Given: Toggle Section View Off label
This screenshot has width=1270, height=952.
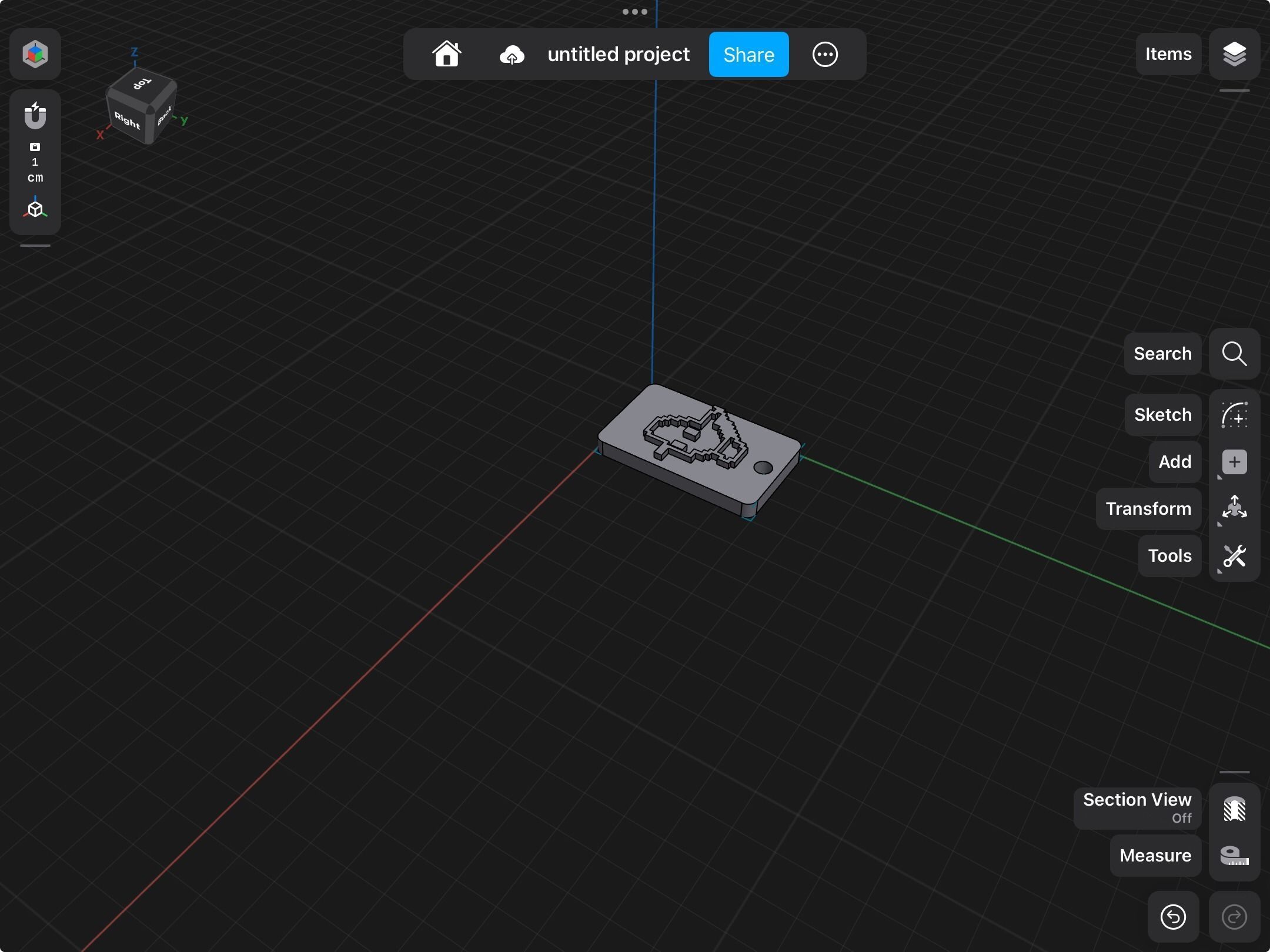Looking at the screenshot, I should 1137,809.
